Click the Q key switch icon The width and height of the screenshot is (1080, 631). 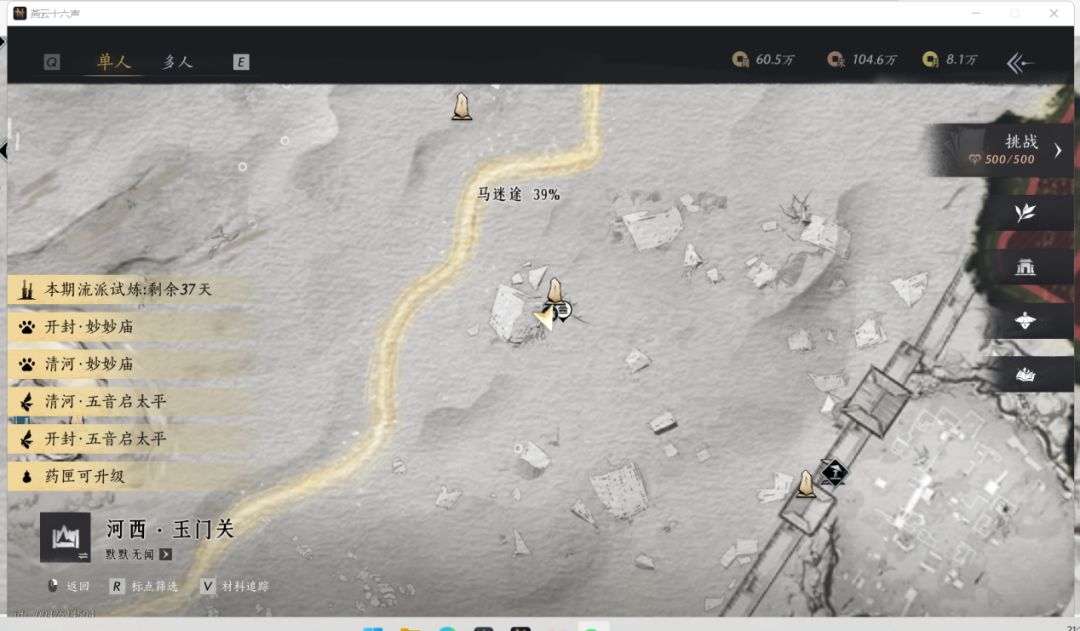52,62
